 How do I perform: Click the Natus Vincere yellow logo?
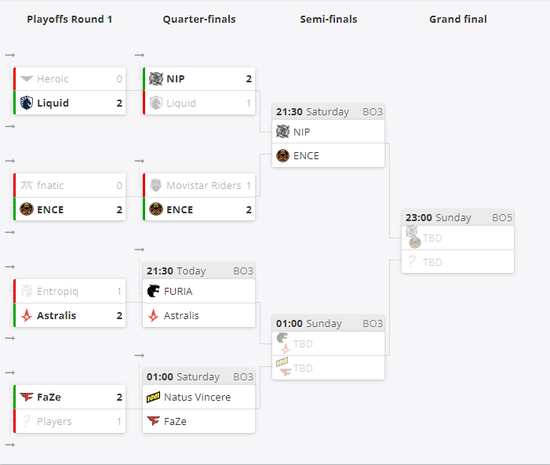point(153,397)
